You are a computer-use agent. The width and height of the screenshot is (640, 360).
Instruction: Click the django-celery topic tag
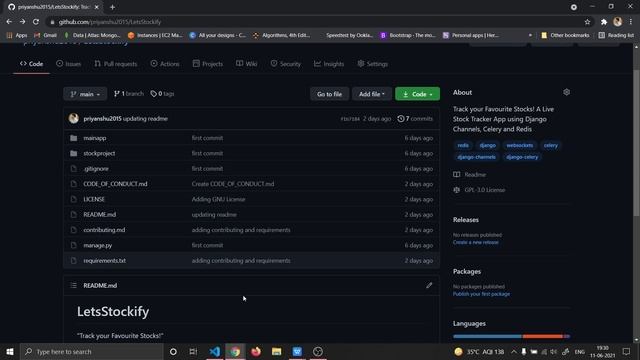point(522,157)
